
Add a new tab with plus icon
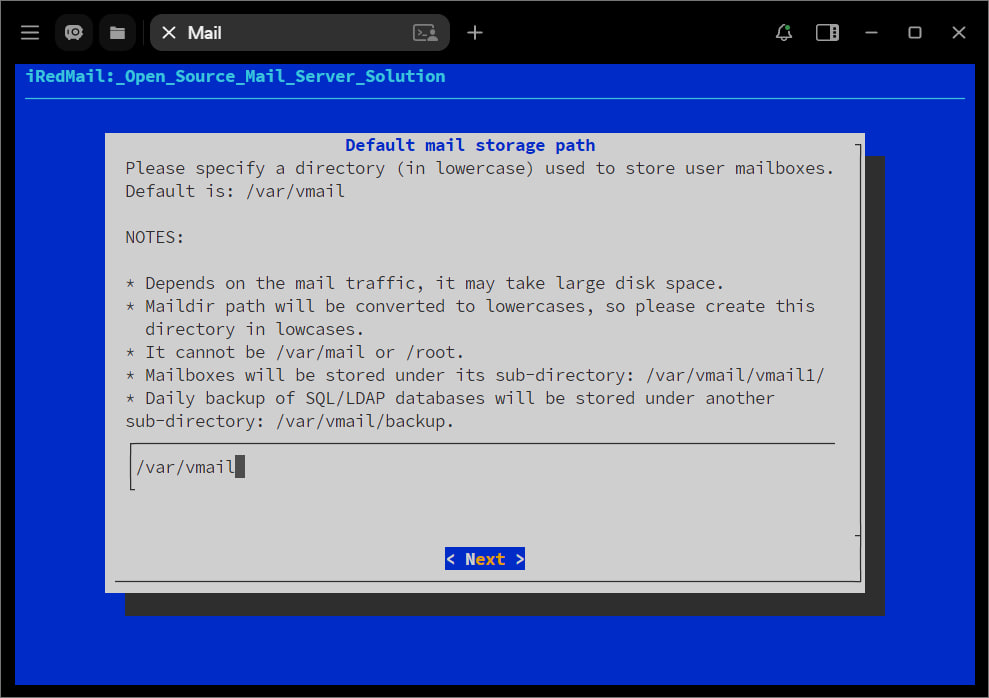(475, 33)
